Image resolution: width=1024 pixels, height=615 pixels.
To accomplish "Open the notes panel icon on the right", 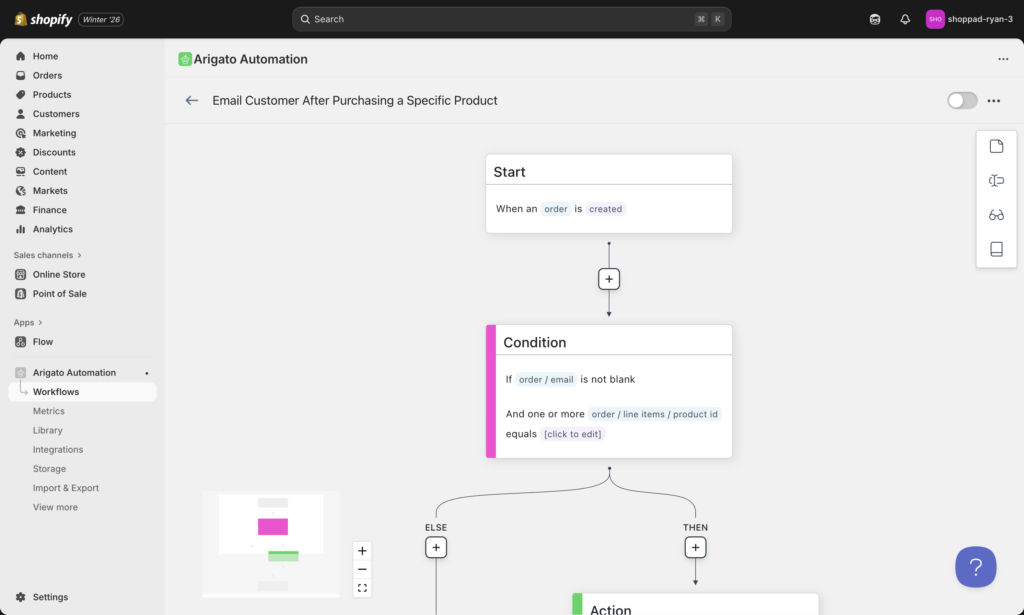I will pos(996,146).
